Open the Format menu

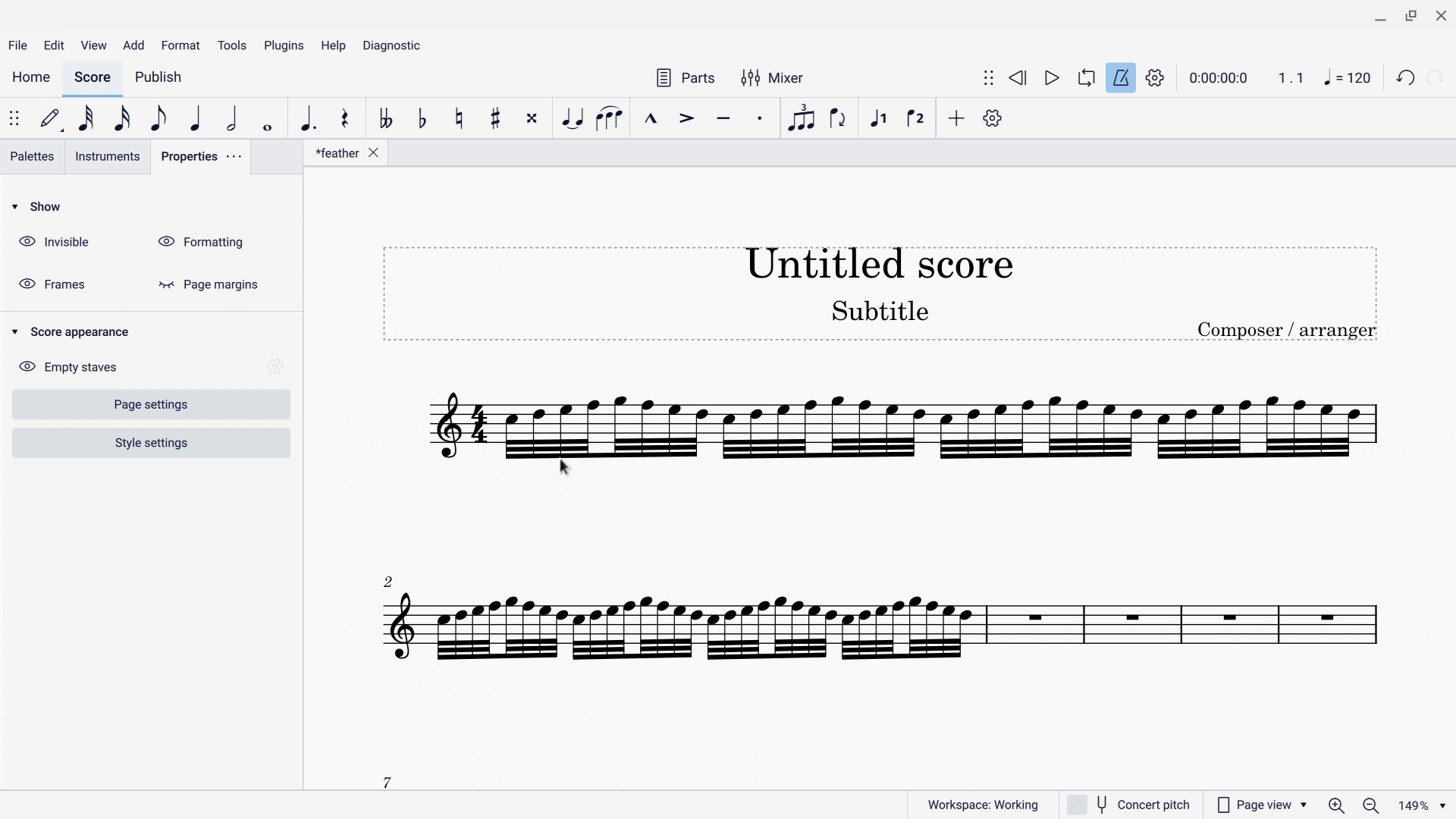click(x=180, y=45)
